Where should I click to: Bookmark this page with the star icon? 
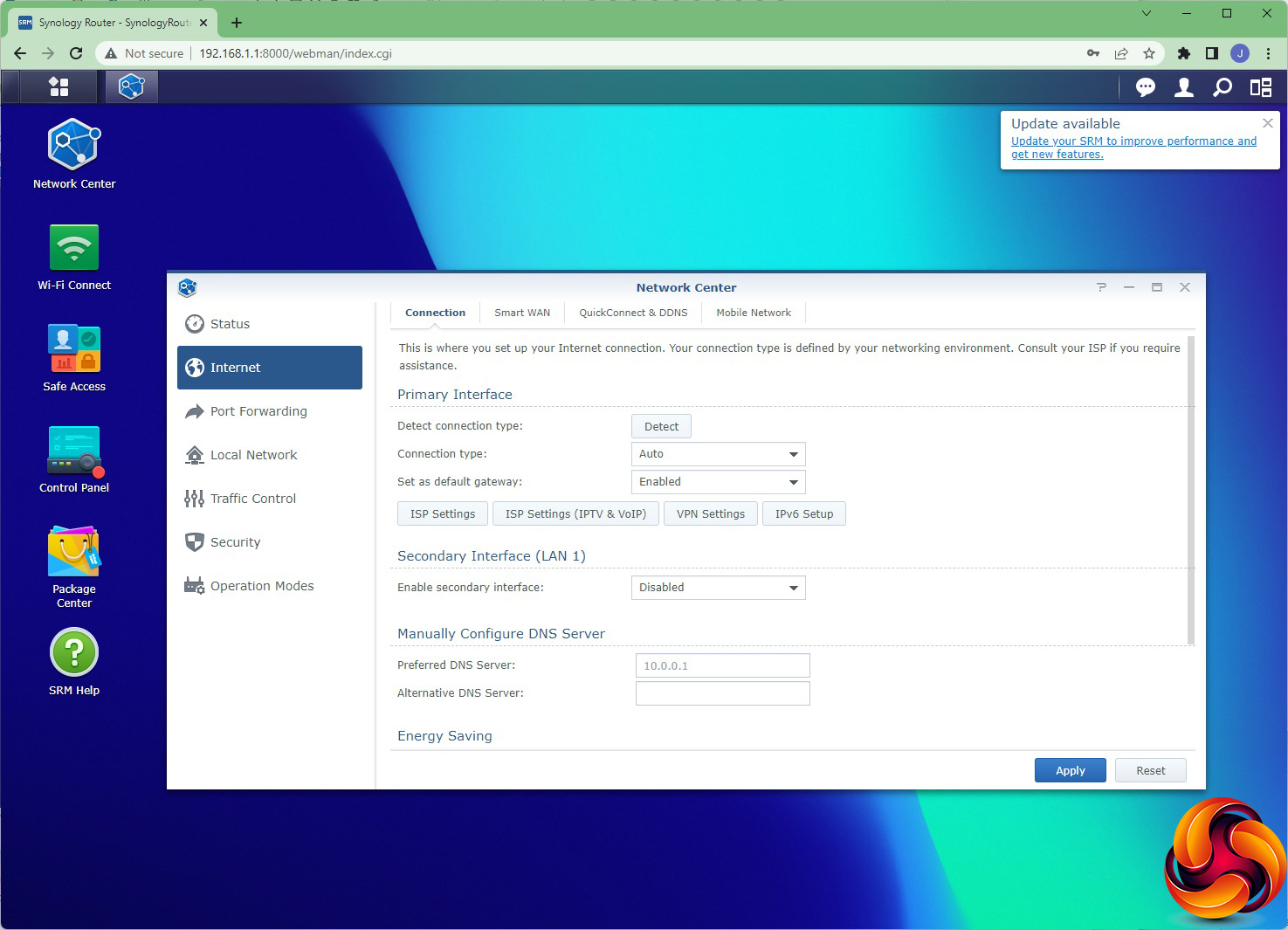pyautogui.click(x=1149, y=53)
